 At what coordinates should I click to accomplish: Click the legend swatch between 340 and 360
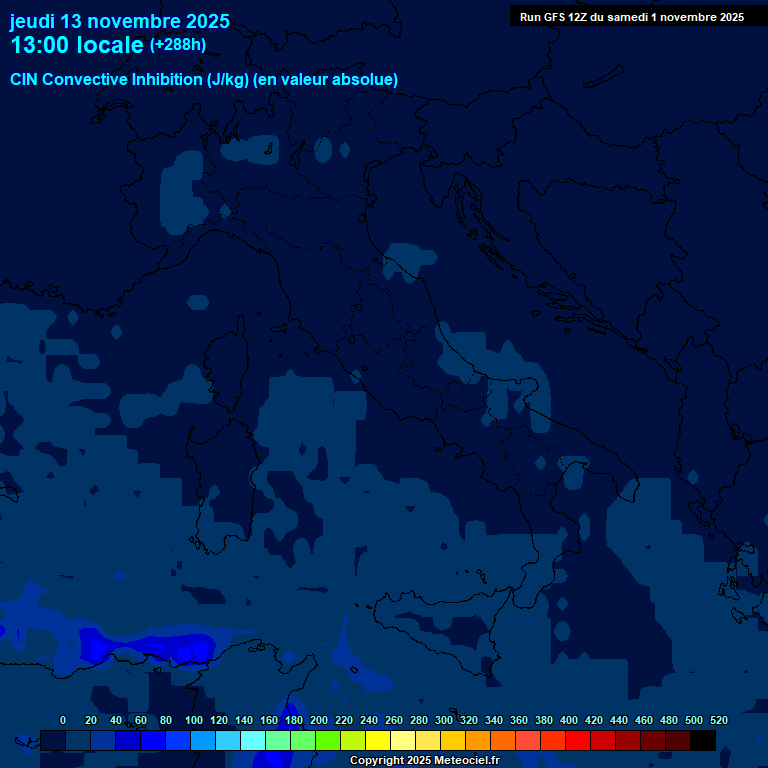503,740
